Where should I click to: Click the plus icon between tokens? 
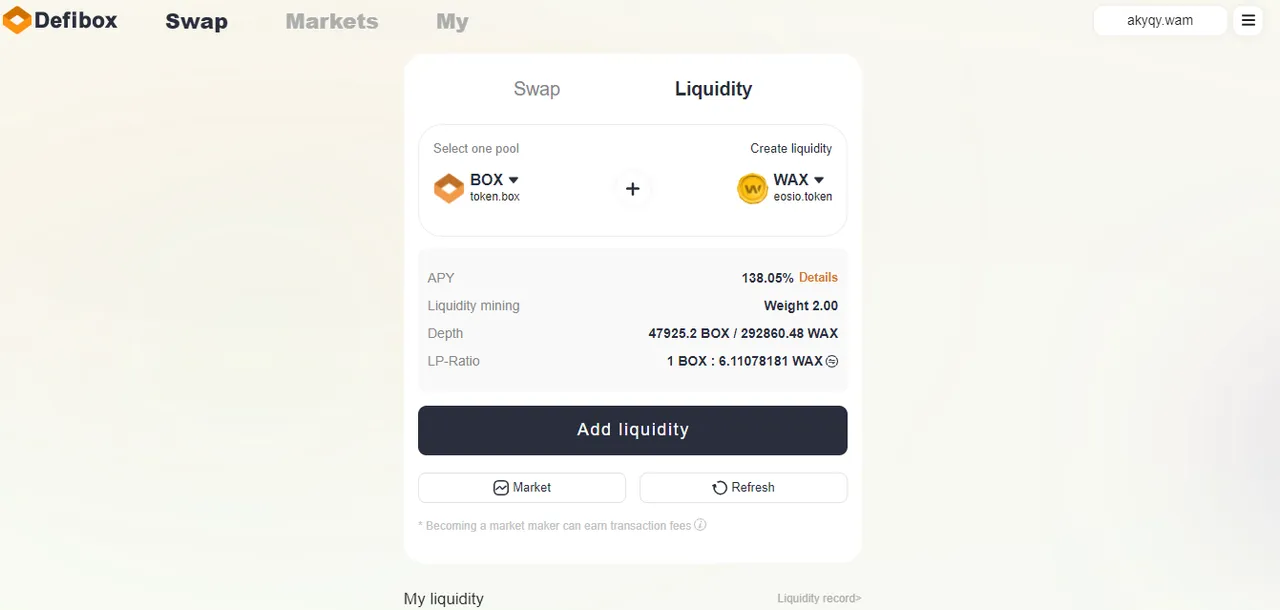coord(632,189)
